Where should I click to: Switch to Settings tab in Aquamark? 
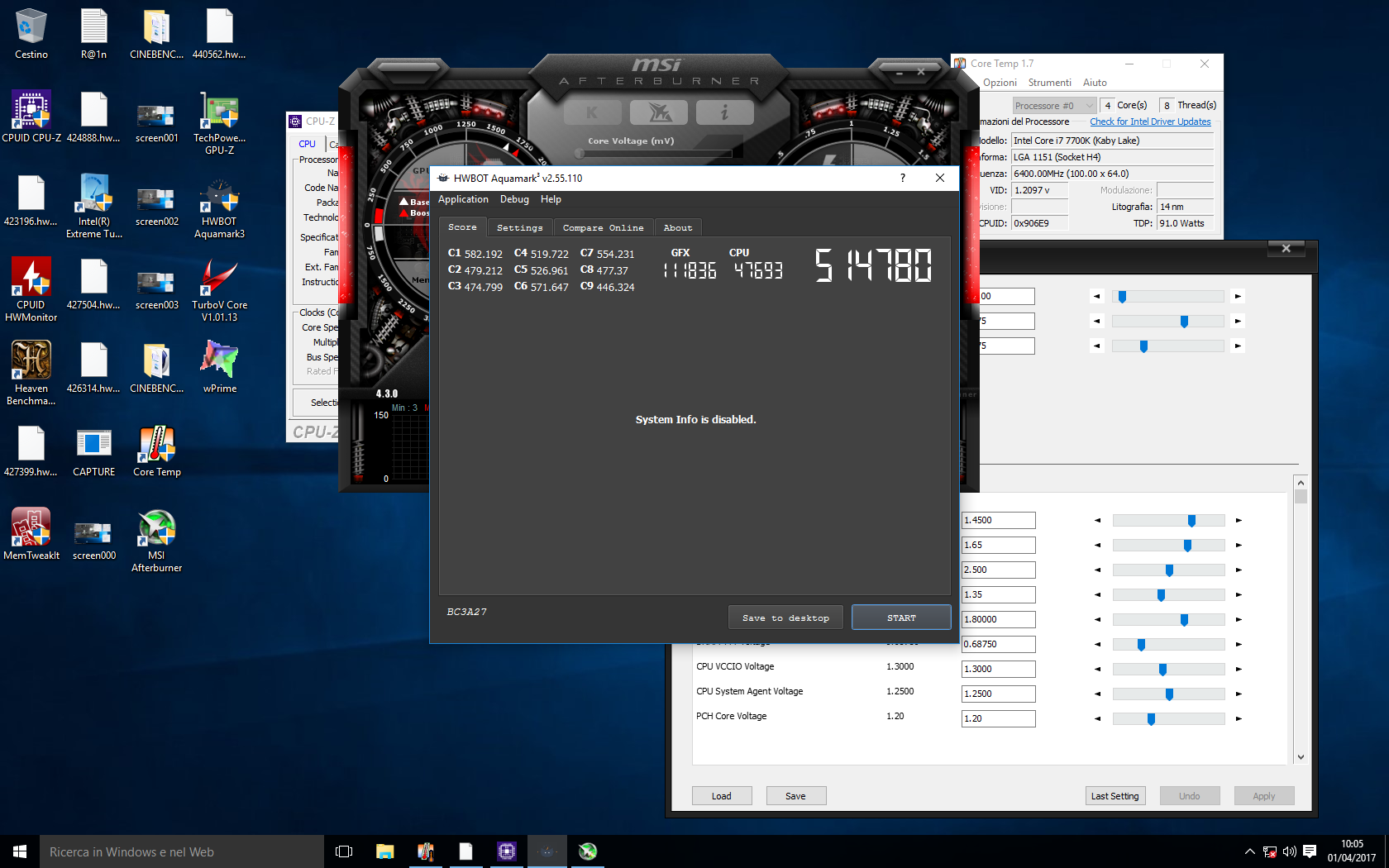coord(520,227)
